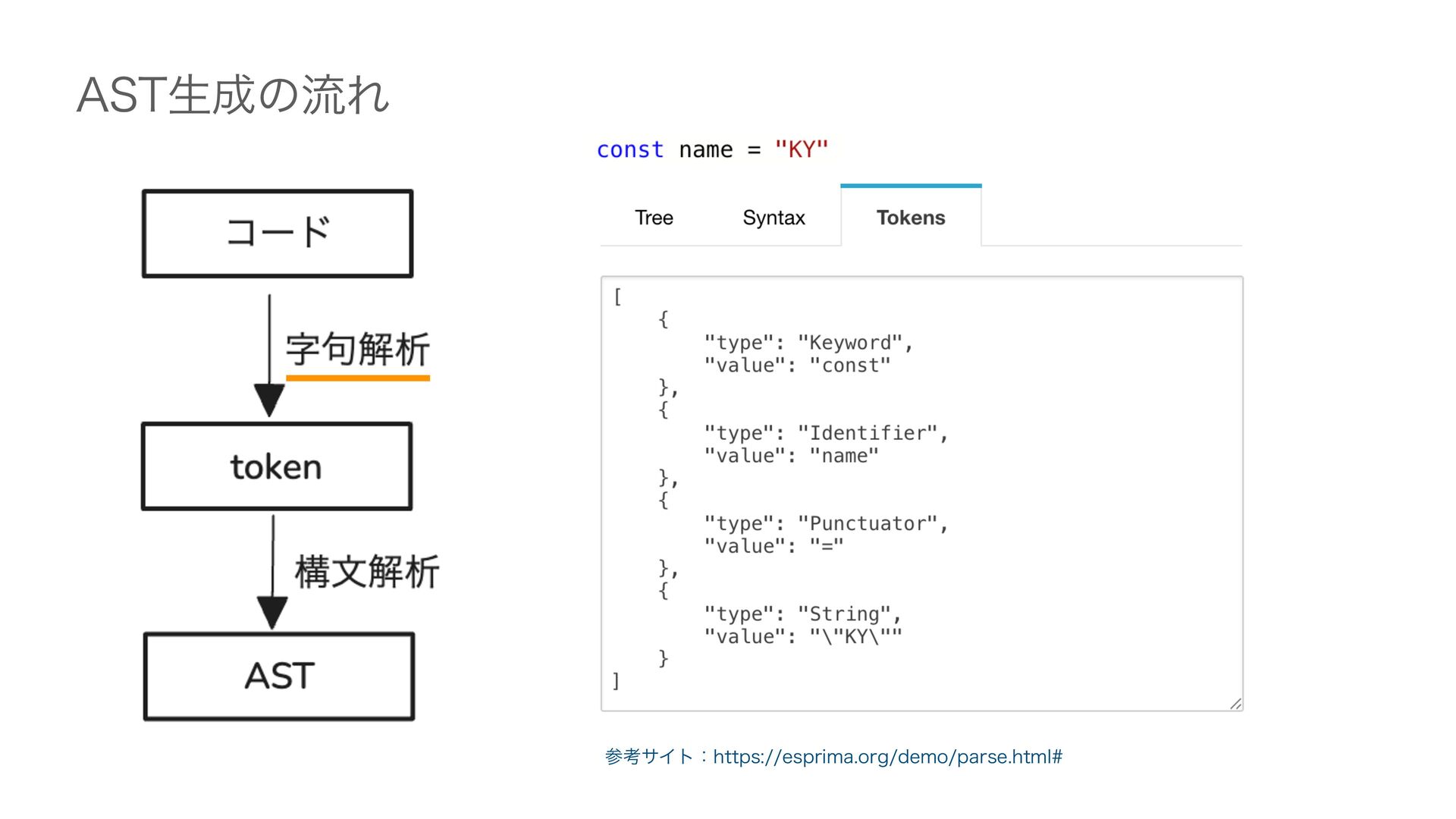The width and height of the screenshot is (1456, 819).
Task: Click the slide title AST生成の流れ
Action: (233, 96)
